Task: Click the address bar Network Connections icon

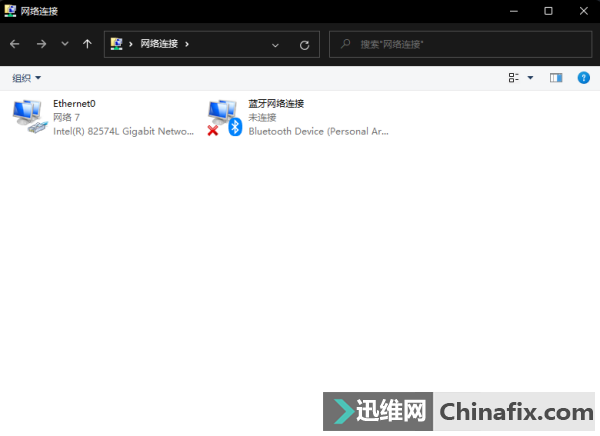Action: tap(116, 44)
